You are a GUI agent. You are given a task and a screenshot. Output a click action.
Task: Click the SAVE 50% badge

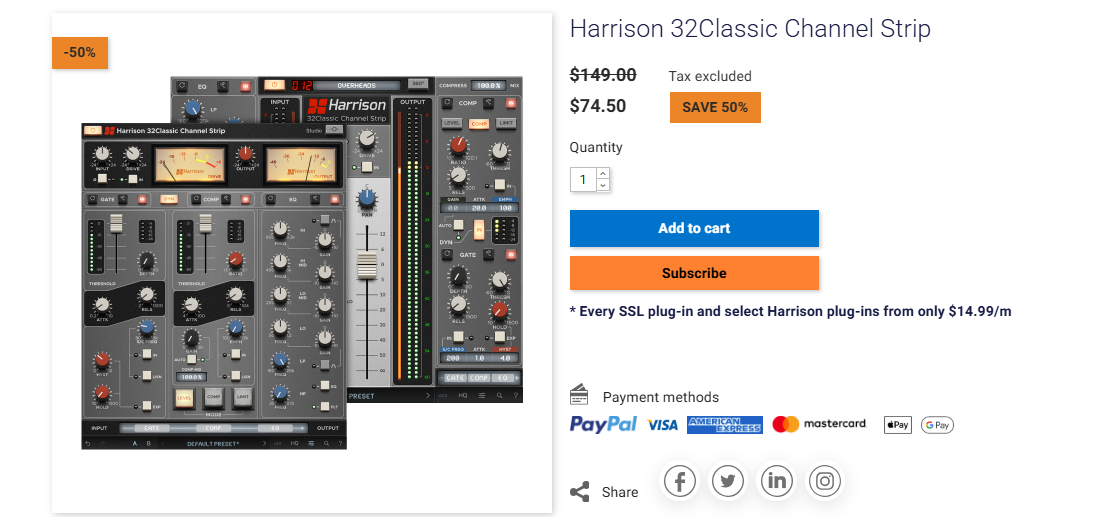pyautogui.click(x=715, y=108)
